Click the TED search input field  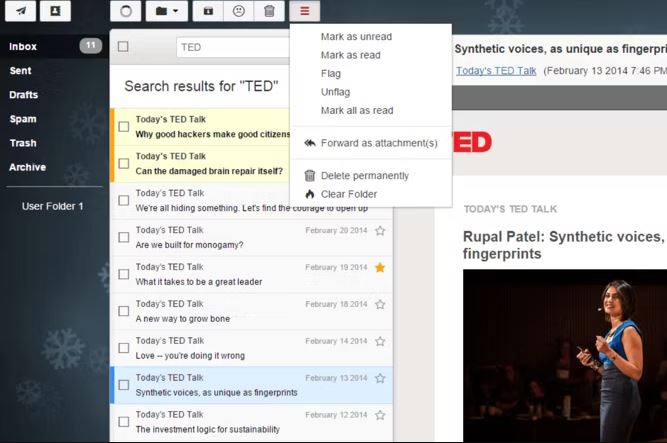point(233,47)
